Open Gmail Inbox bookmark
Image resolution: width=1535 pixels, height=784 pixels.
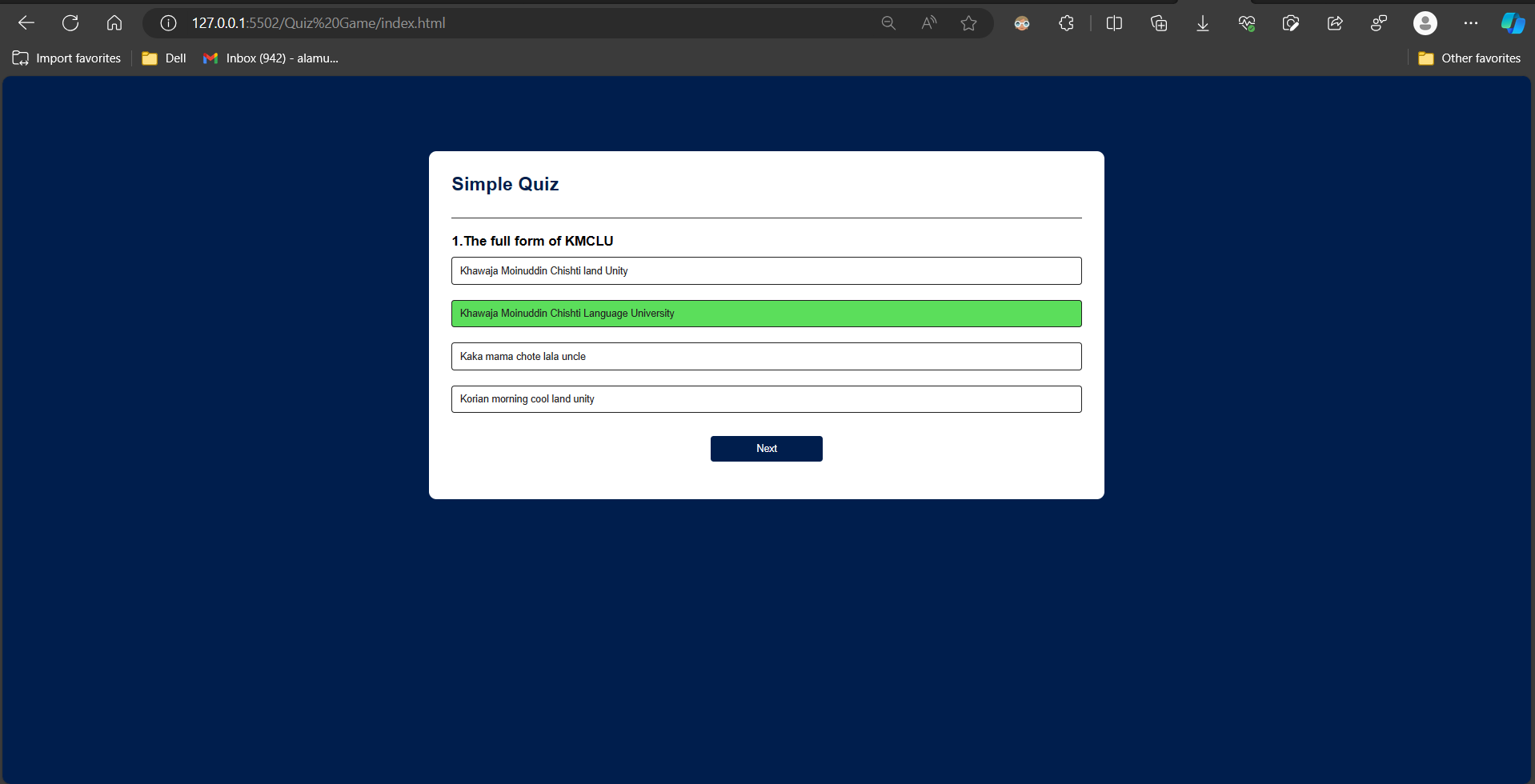(x=271, y=58)
